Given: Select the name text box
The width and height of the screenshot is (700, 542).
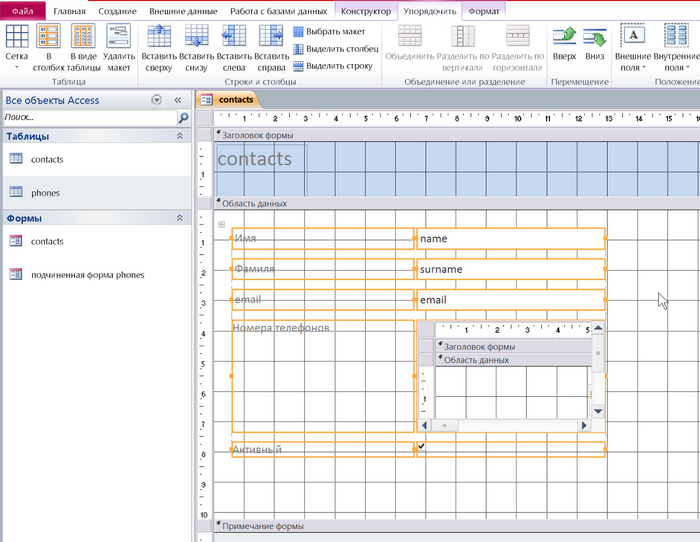Looking at the screenshot, I should coord(511,238).
